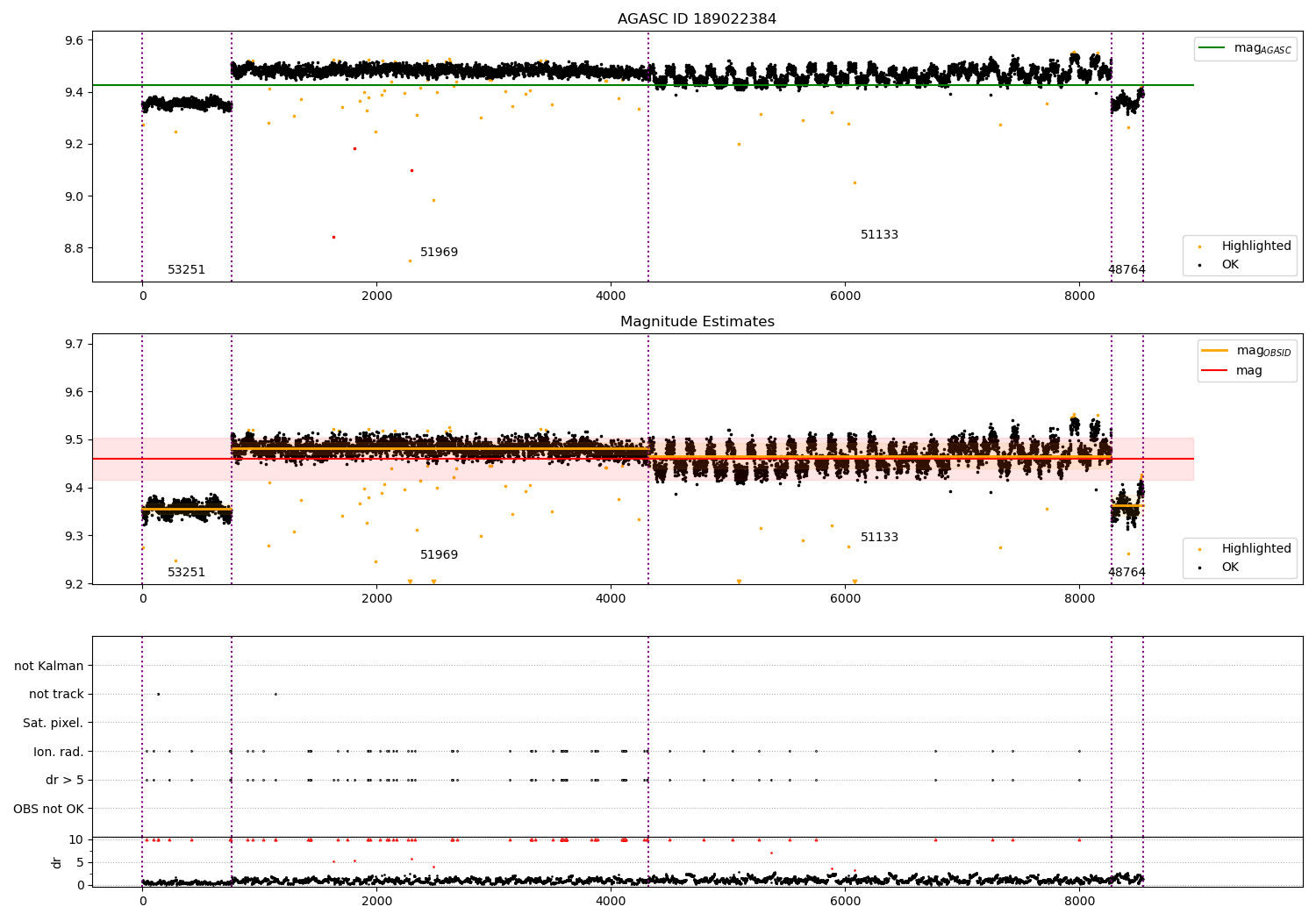Click the 'not Kalman' row label
Viewport: 1316px width, 921px height.
point(49,666)
